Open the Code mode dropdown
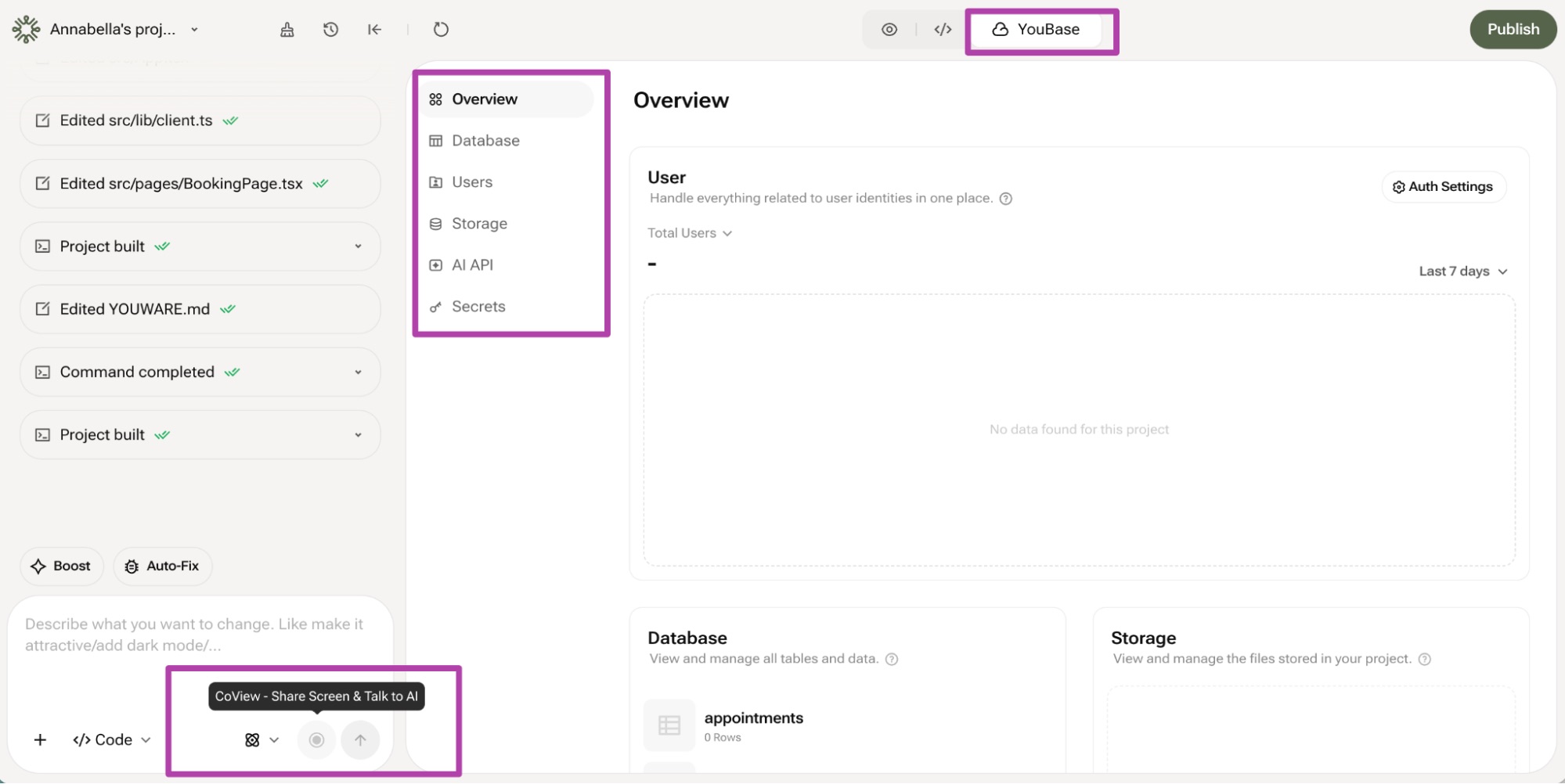 [111, 740]
